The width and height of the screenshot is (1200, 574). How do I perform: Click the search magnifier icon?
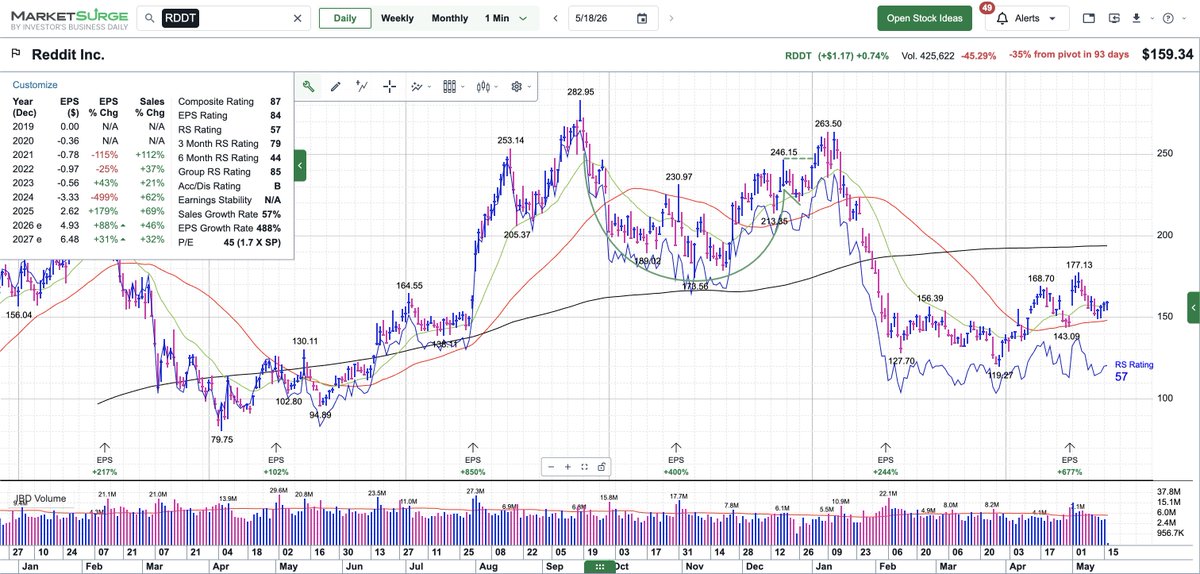pos(148,18)
